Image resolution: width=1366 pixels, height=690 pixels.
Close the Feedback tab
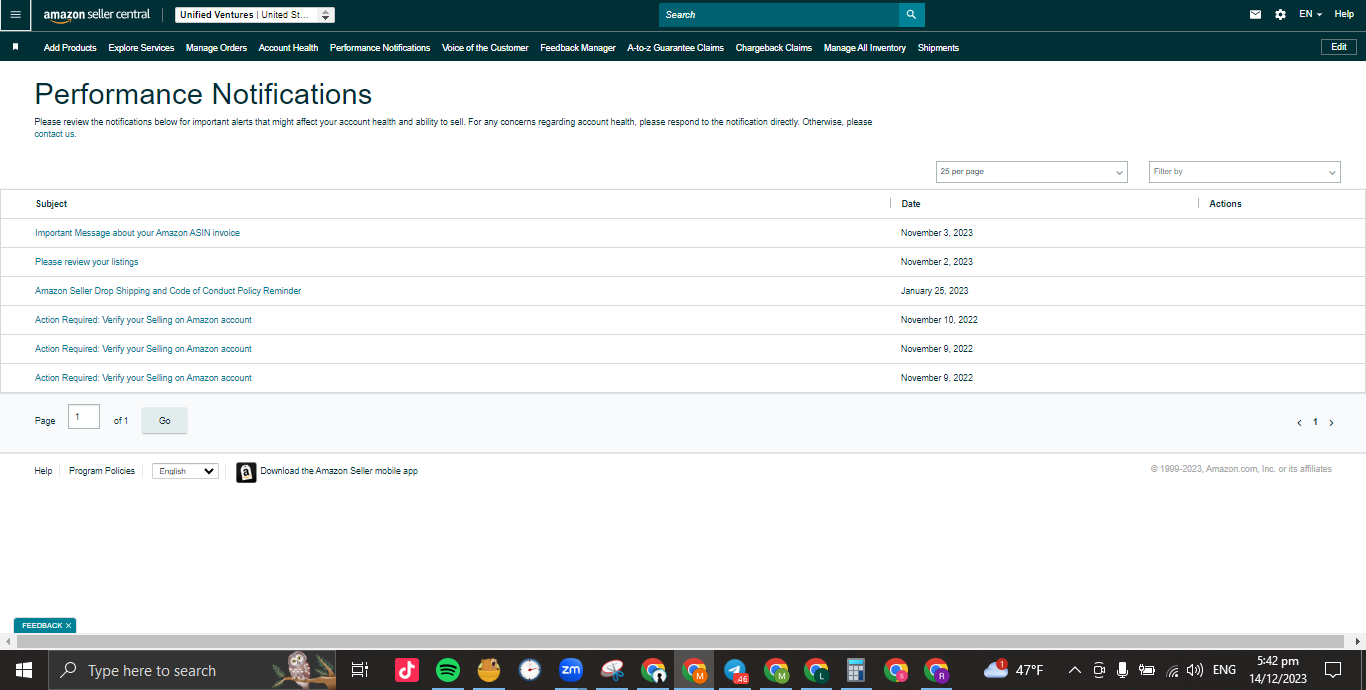(x=69, y=626)
